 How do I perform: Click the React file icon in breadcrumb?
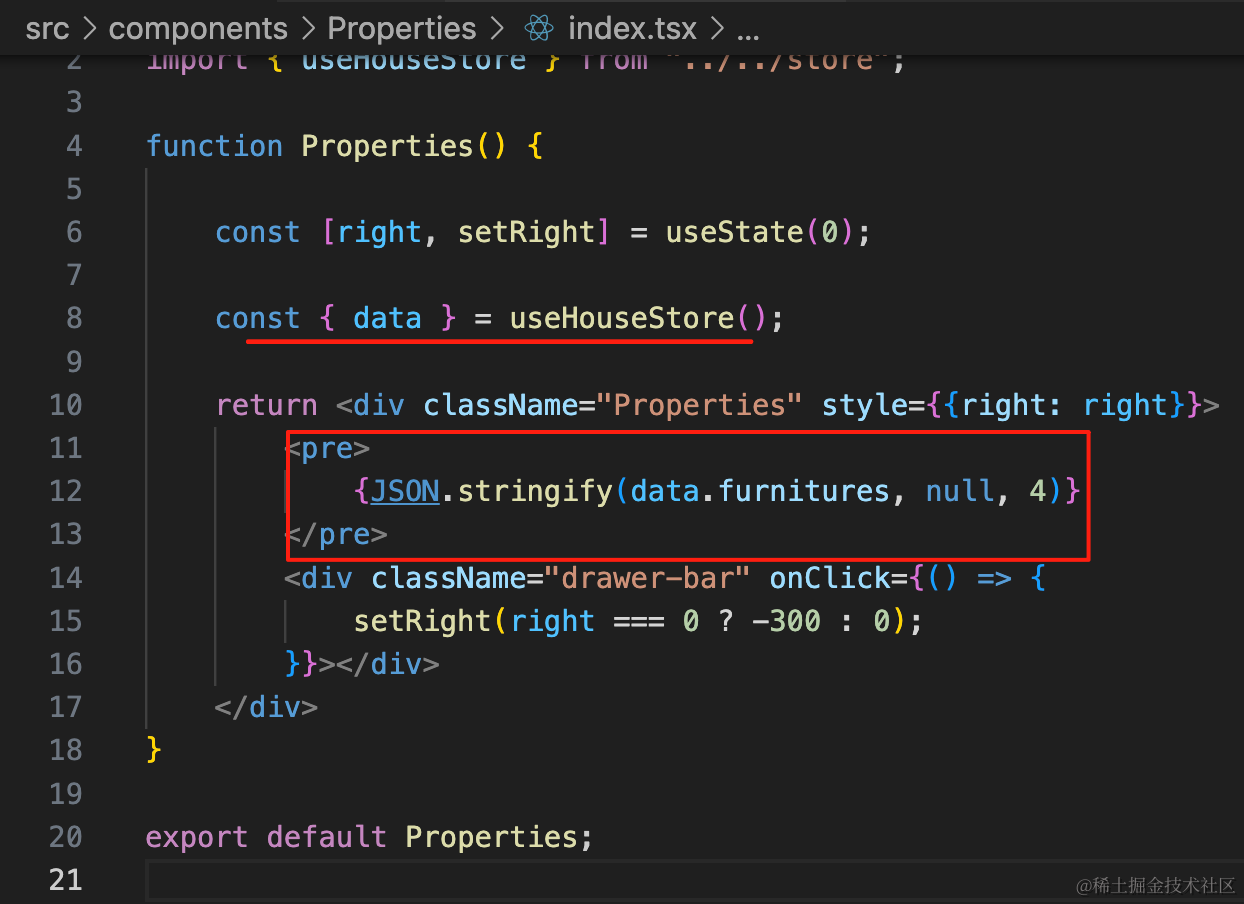coord(539,29)
